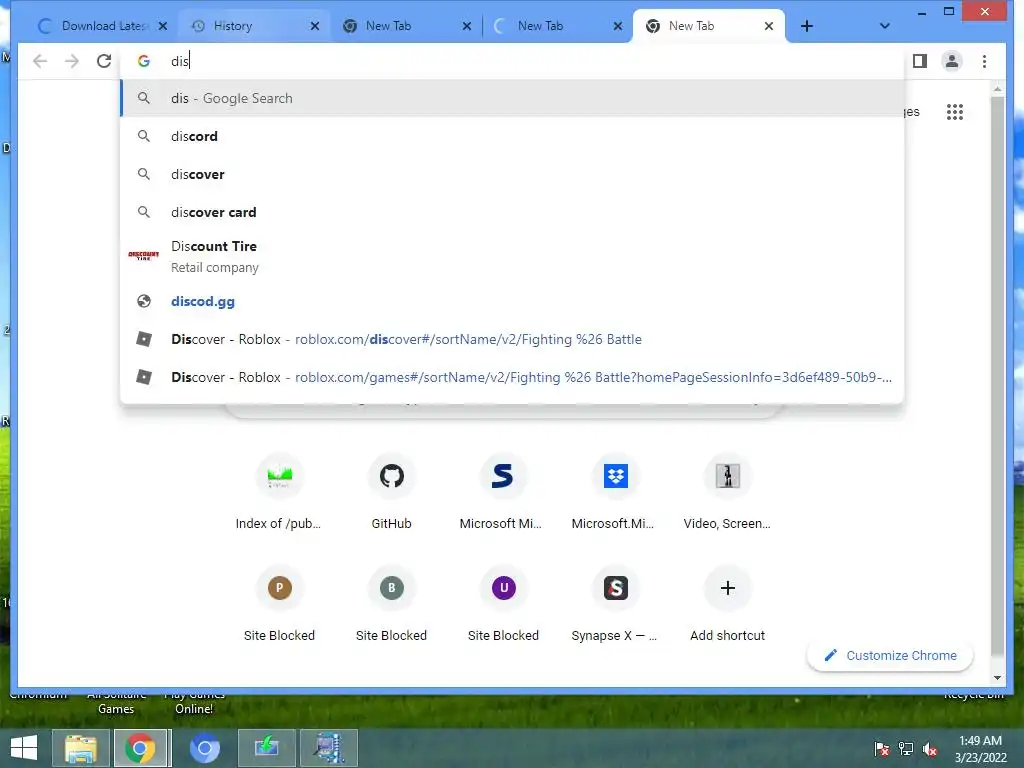Select the 'discover' suggestion
This screenshot has height=768, width=1024.
pos(513,174)
